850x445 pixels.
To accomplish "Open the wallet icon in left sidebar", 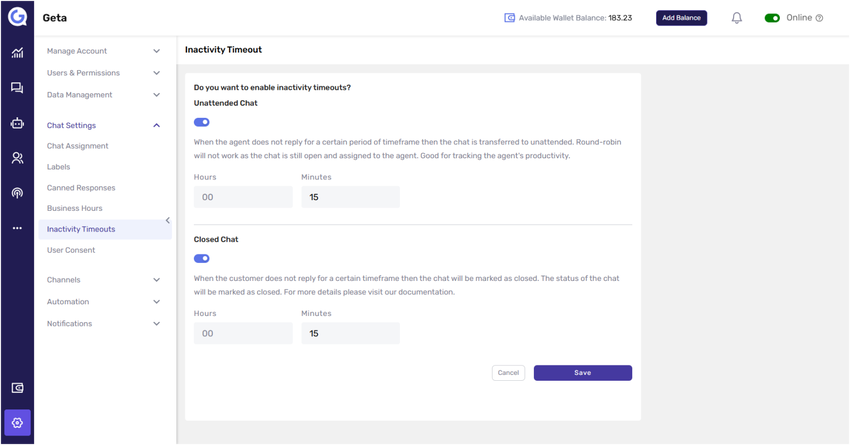I will click(x=17, y=388).
